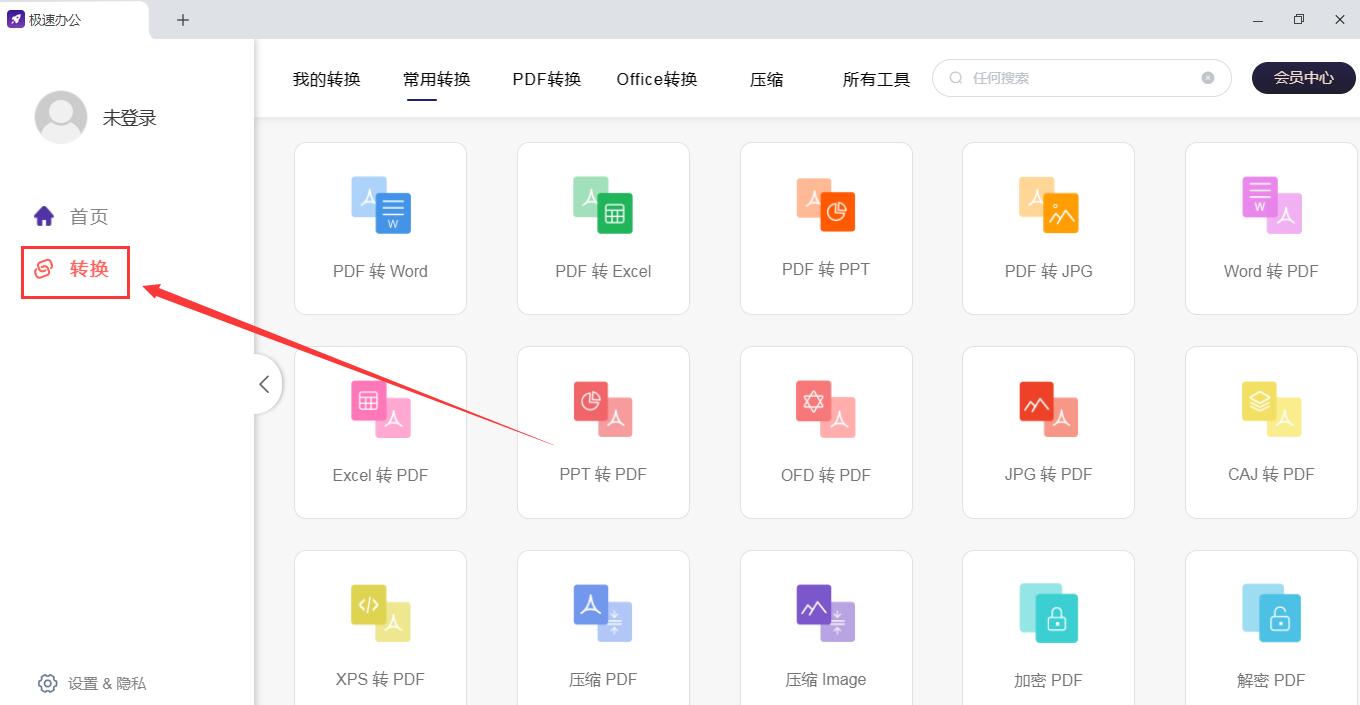This screenshot has height=705, width=1360.
Task: Click the 压缩 Image label
Action: coord(826,679)
